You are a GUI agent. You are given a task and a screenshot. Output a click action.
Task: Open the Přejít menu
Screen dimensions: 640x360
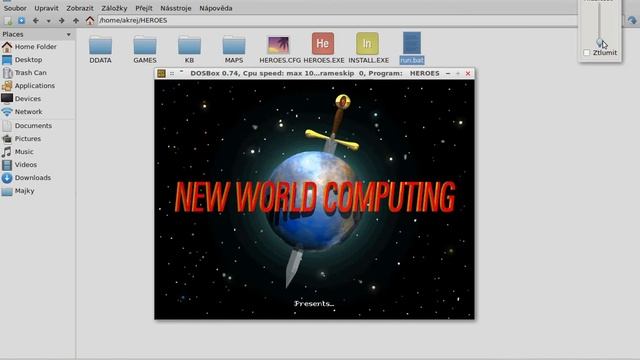point(144,8)
